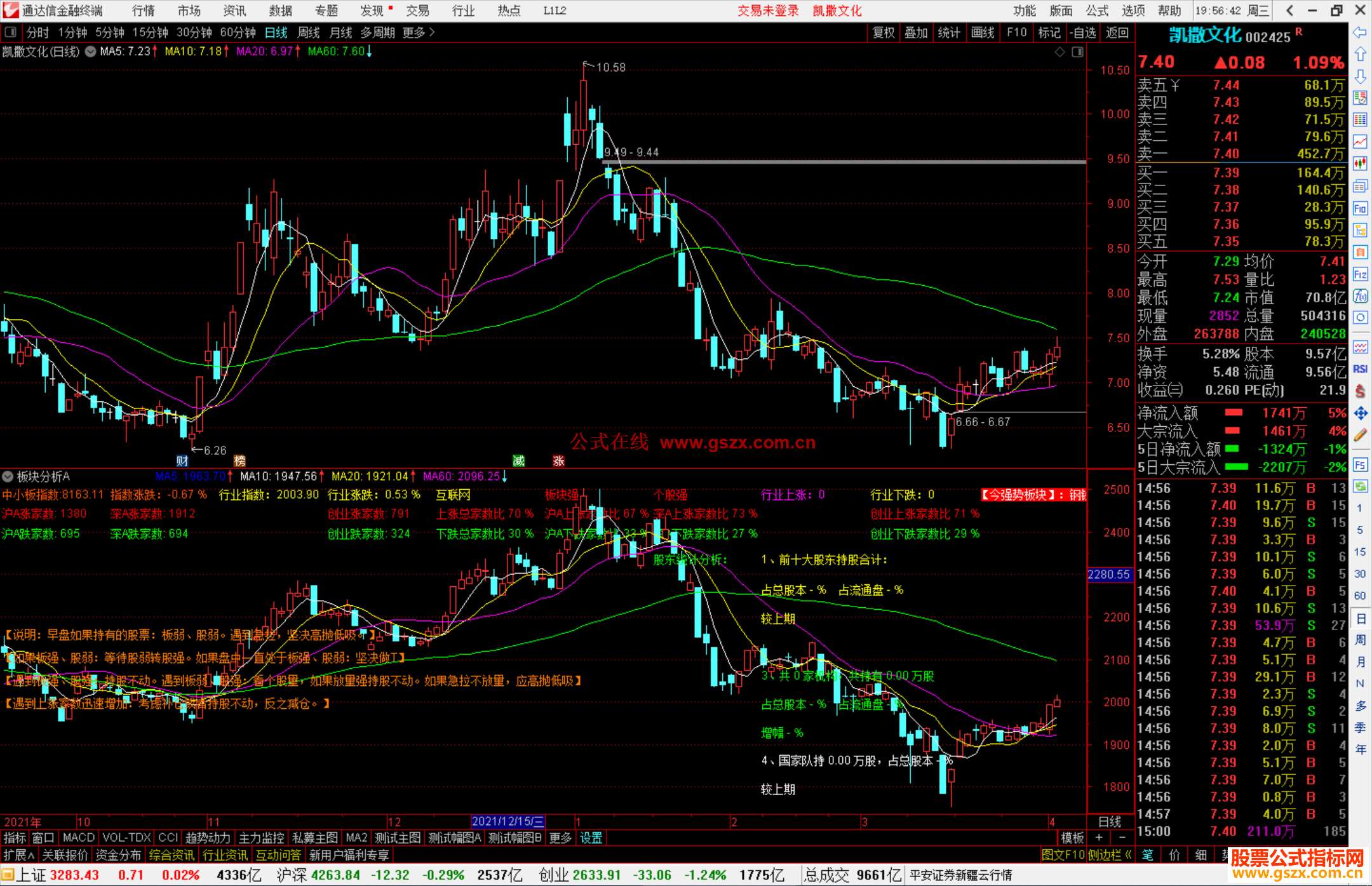Click the 2021/12/15/三 date marker
This screenshot has width=1372, height=886.
(x=508, y=821)
